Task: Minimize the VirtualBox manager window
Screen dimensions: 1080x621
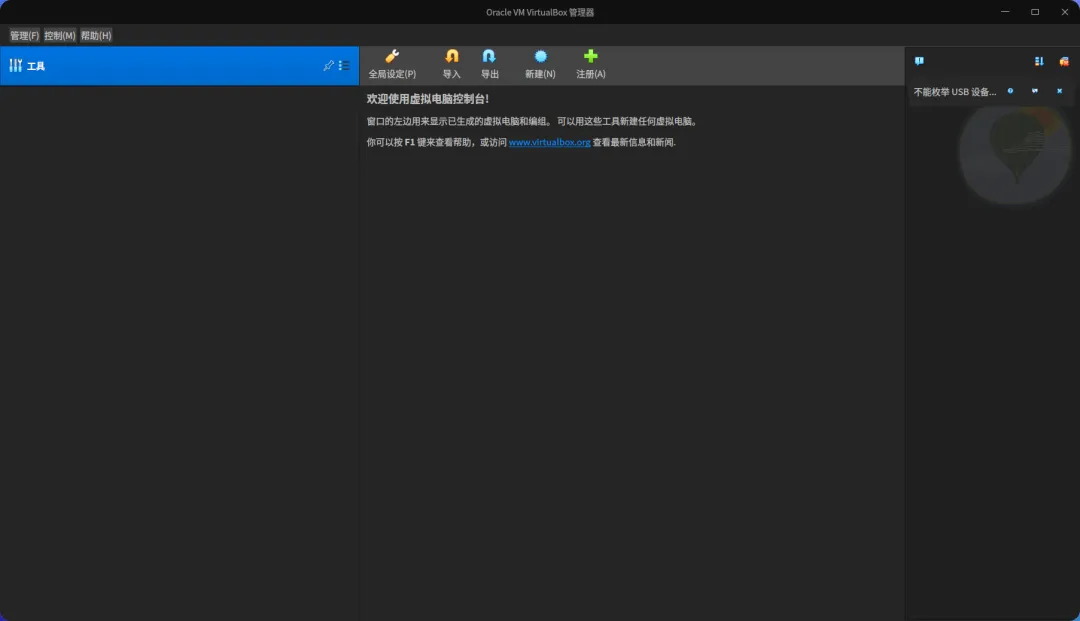Action: tap(1005, 12)
